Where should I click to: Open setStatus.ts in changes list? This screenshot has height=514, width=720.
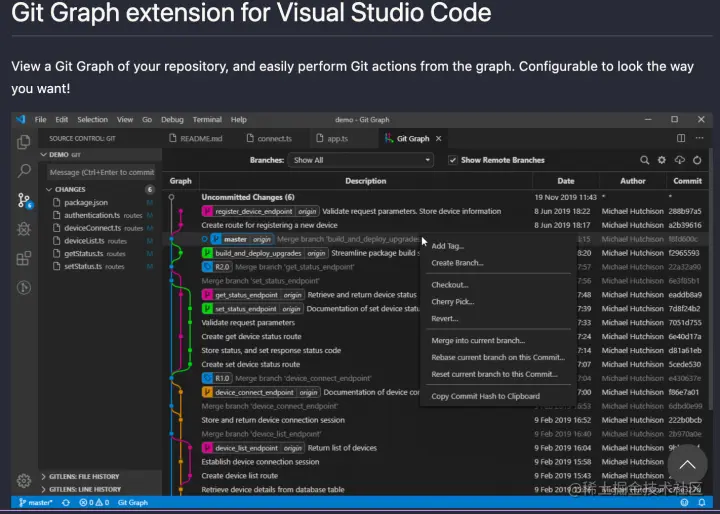pos(100,266)
